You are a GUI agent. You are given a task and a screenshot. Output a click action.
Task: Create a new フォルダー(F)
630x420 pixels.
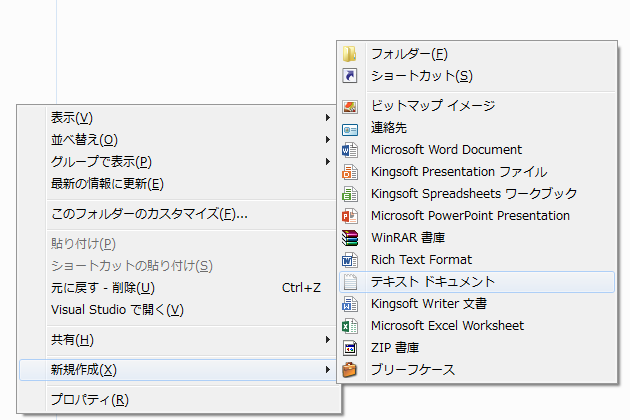point(477,54)
